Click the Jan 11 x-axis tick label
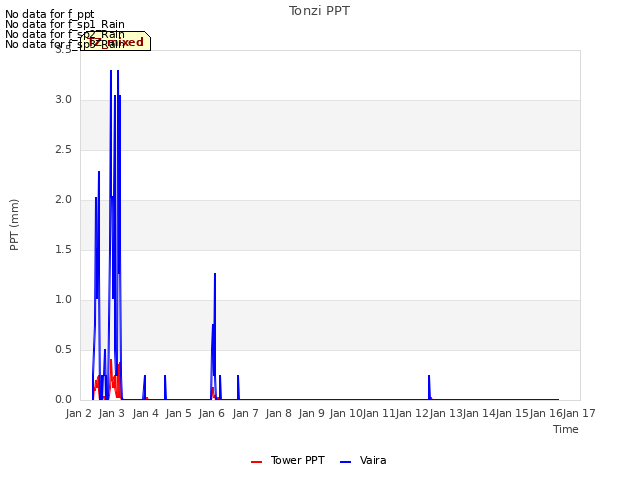Viewport: 640px width, 480px height. (x=379, y=413)
